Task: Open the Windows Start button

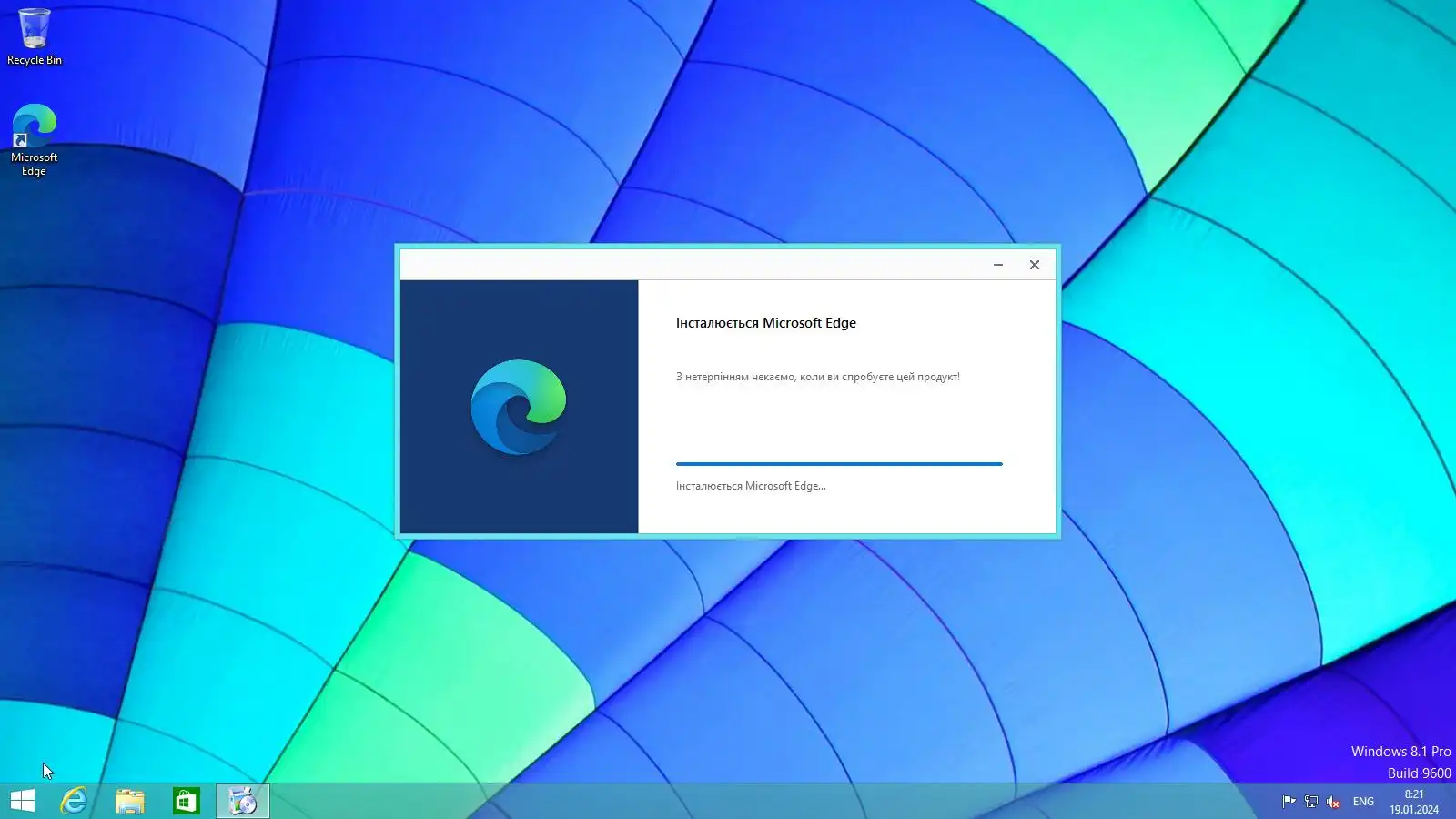Action: click(x=23, y=801)
